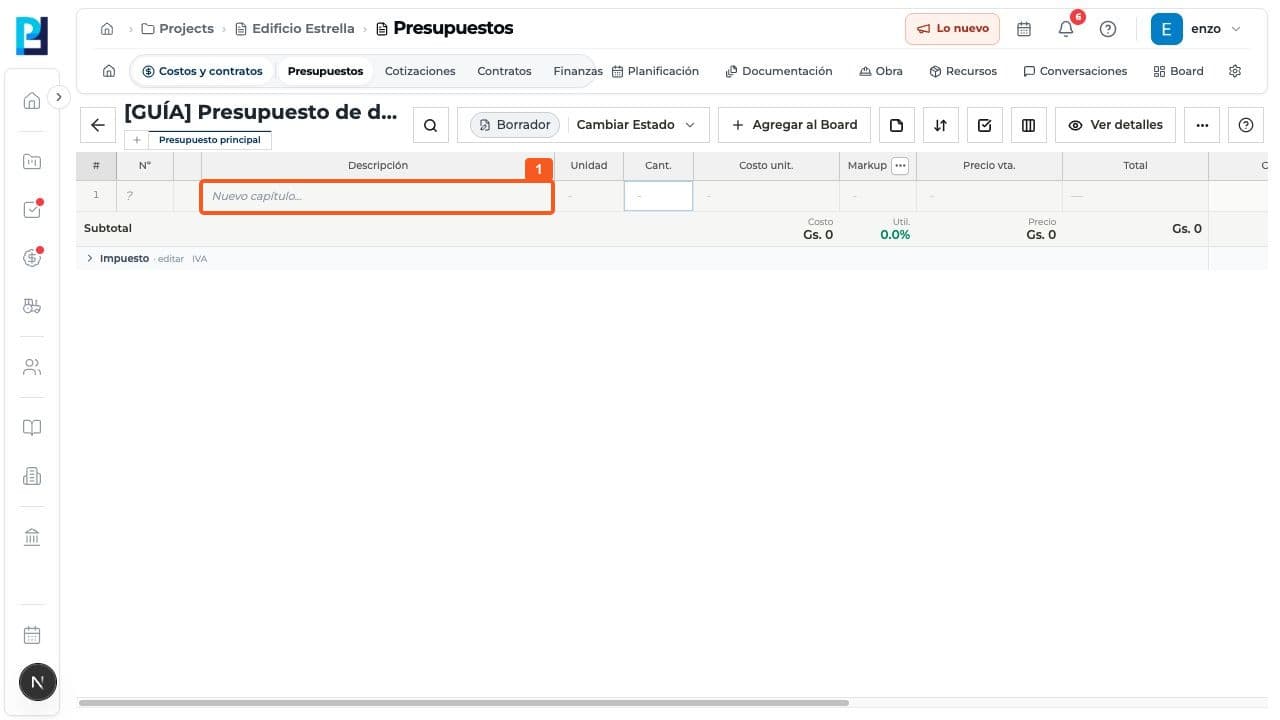Open the Cambiar Estado dropdown
Viewport: 1280px width, 720px height.
pyautogui.click(x=636, y=125)
